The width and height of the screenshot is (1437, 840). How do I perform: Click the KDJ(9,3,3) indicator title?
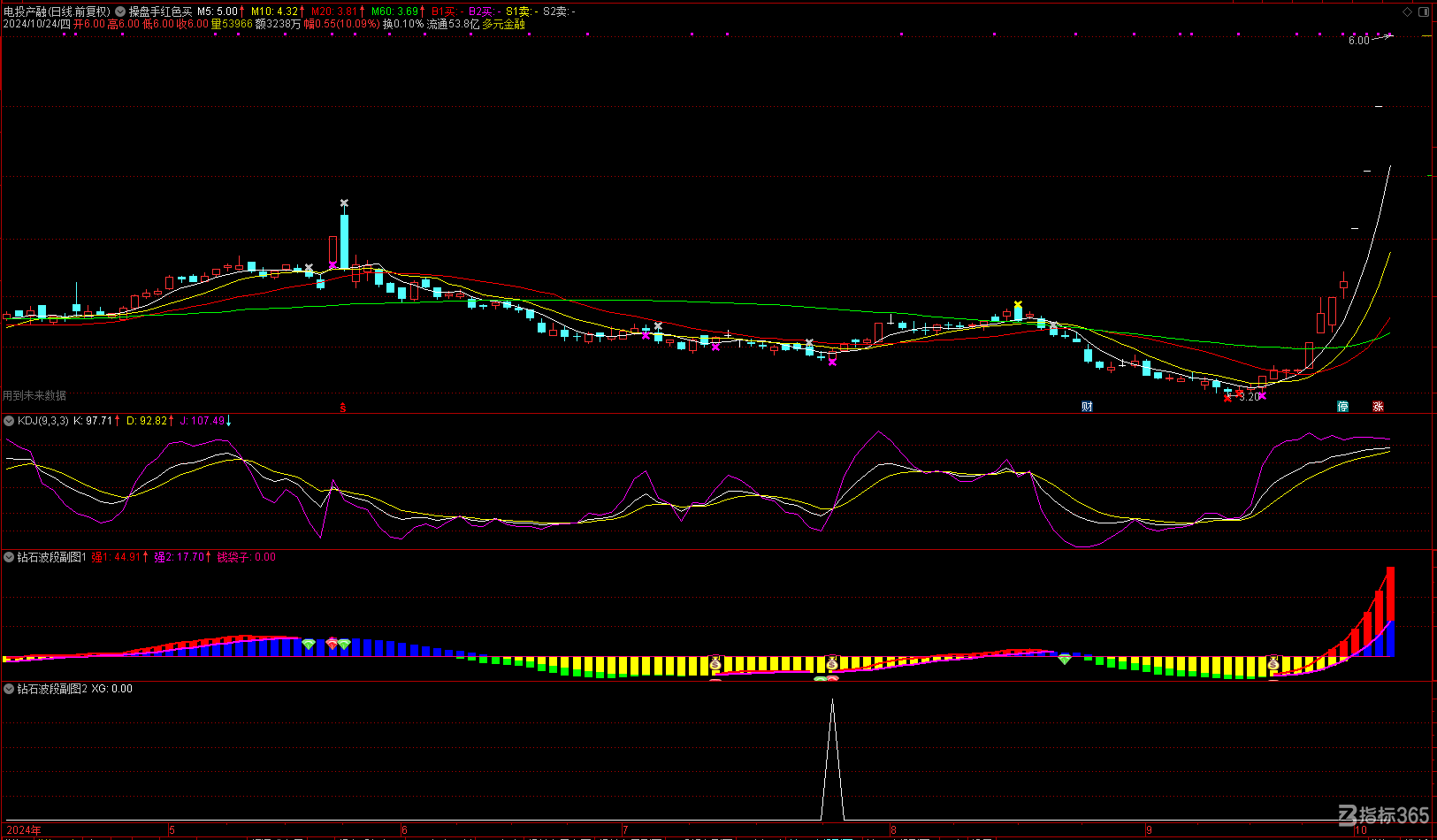point(42,421)
